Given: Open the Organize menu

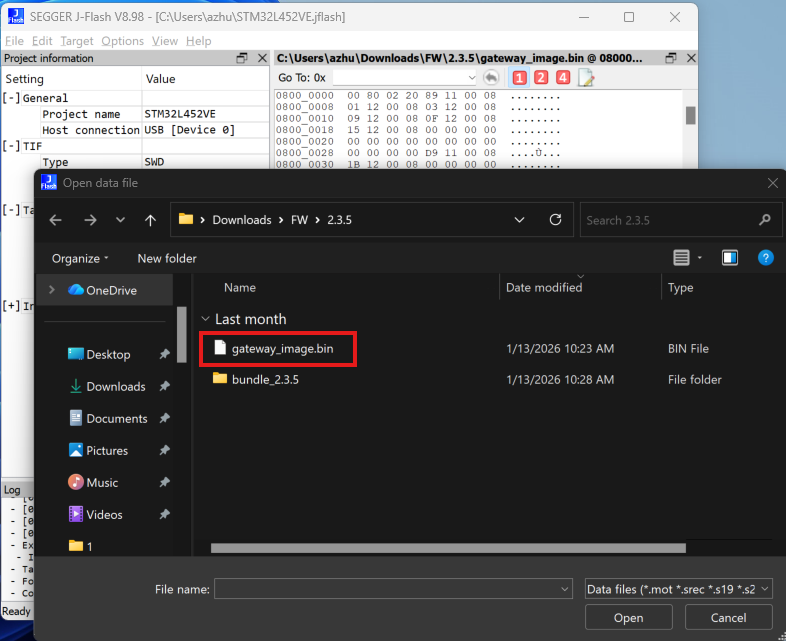Looking at the screenshot, I should [80, 258].
